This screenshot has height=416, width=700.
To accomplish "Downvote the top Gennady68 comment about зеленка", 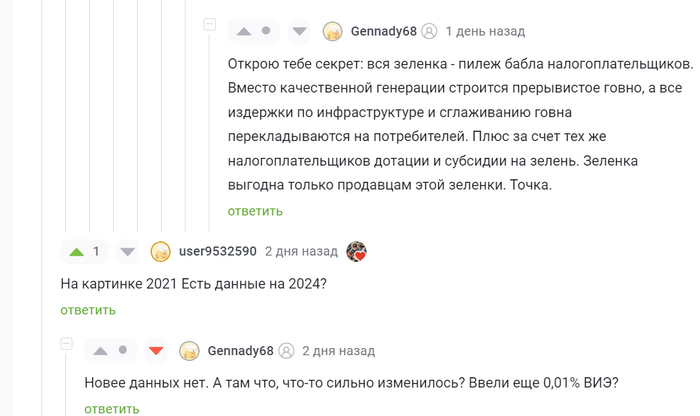I will 299,32.
